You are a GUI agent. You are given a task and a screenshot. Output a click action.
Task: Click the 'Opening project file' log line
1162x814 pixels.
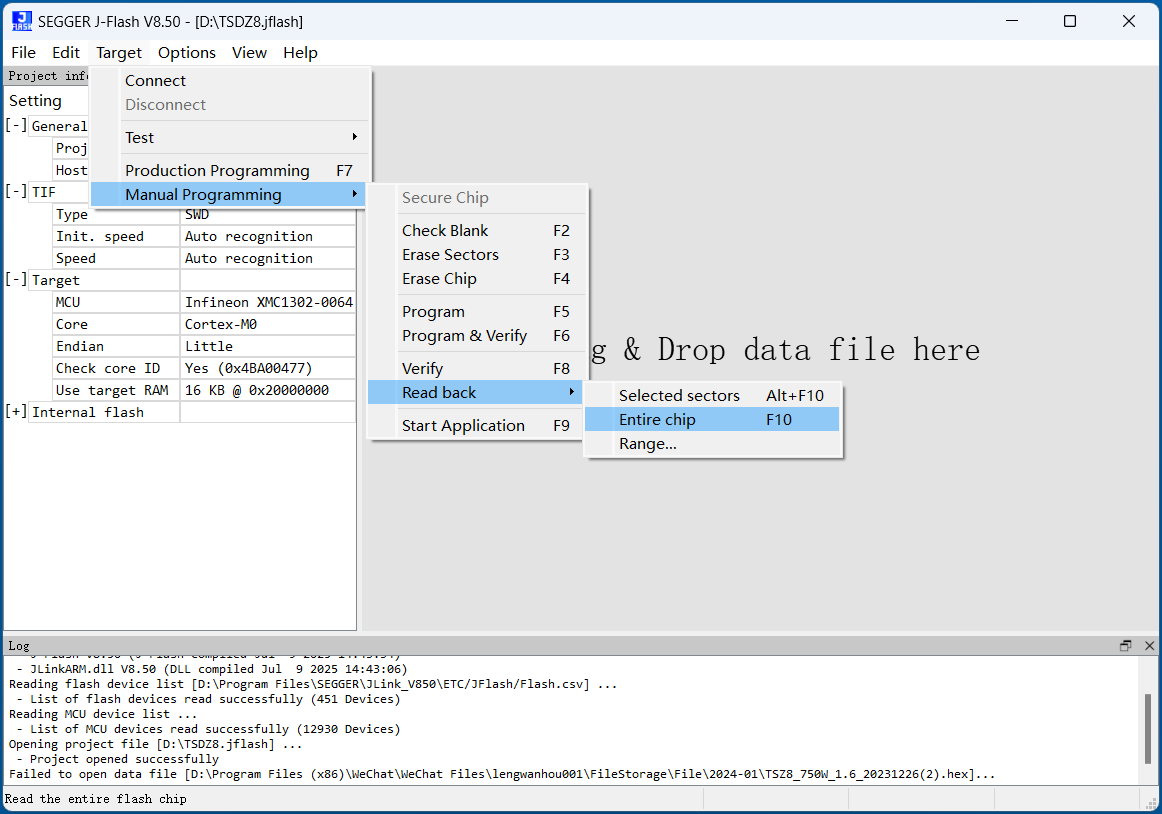(x=156, y=744)
